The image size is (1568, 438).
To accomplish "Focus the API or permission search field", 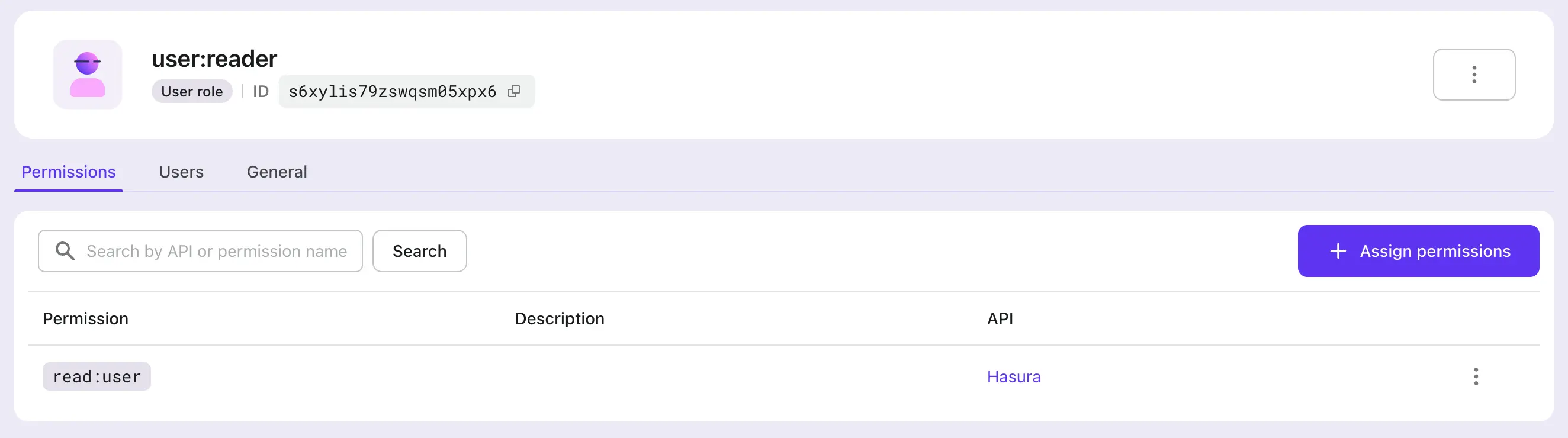I will [216, 250].
